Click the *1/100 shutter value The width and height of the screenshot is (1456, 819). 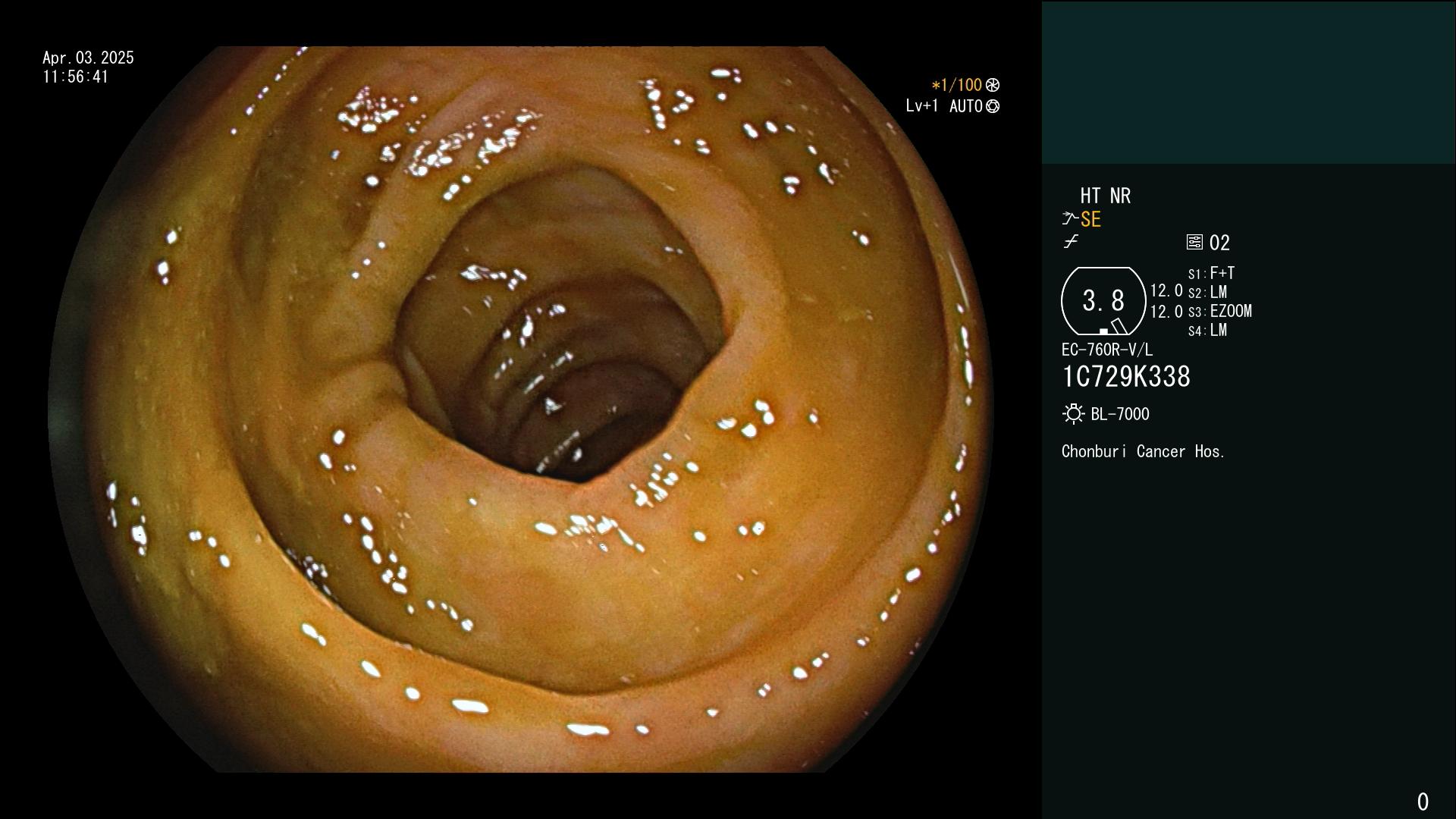[956, 85]
